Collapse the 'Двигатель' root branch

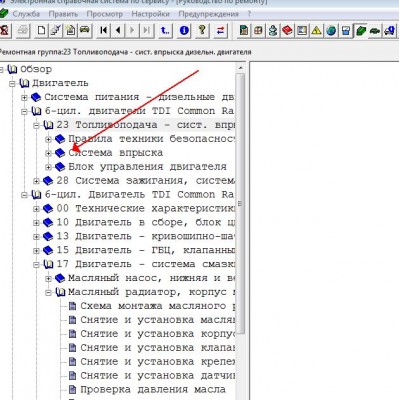tap(12, 83)
